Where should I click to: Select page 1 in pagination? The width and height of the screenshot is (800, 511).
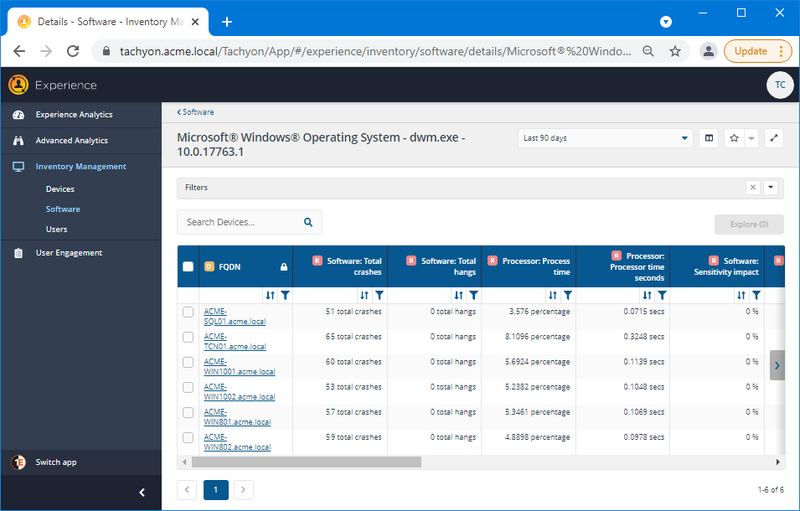(x=216, y=490)
